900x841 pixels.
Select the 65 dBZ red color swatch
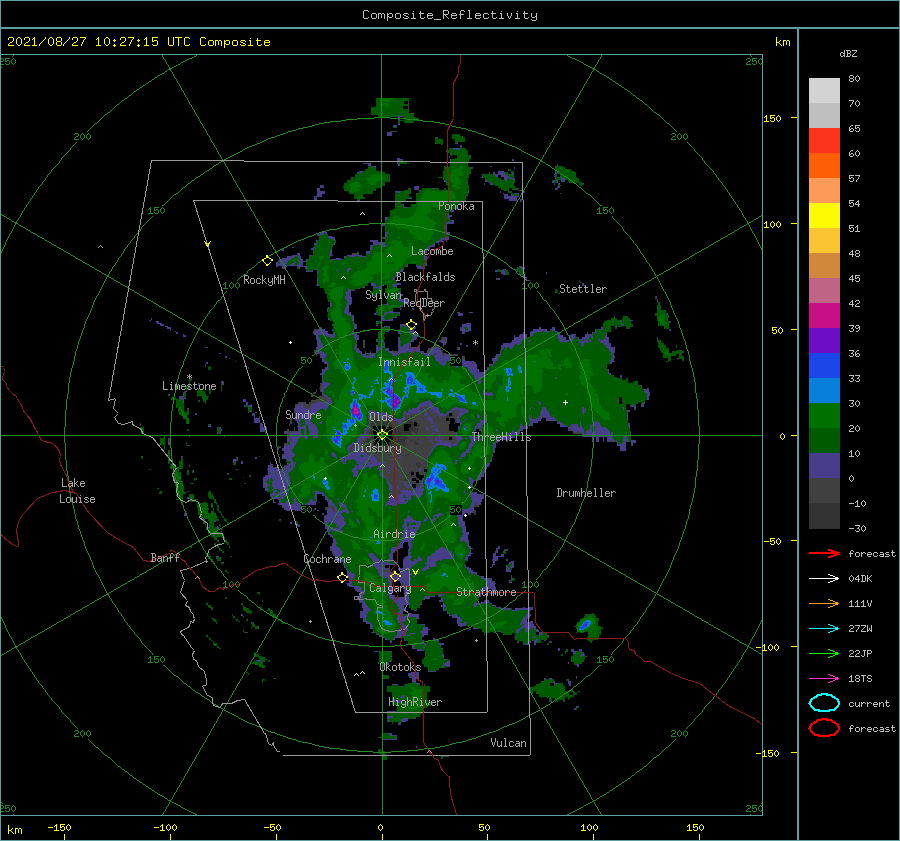(824, 140)
